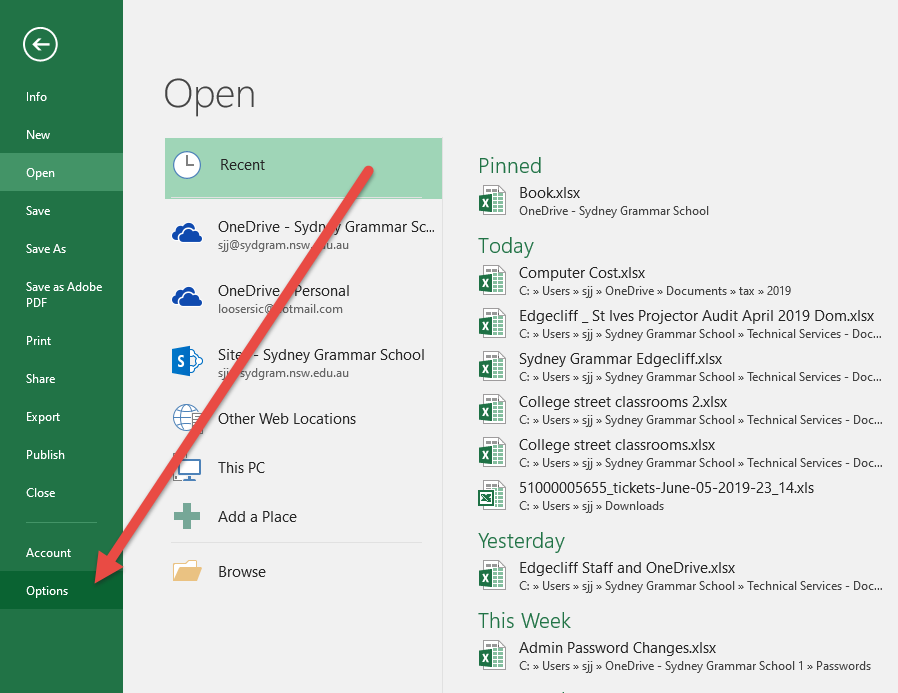Click the This PC monitor icon
Screen dimensions: 898x693
(x=187, y=468)
